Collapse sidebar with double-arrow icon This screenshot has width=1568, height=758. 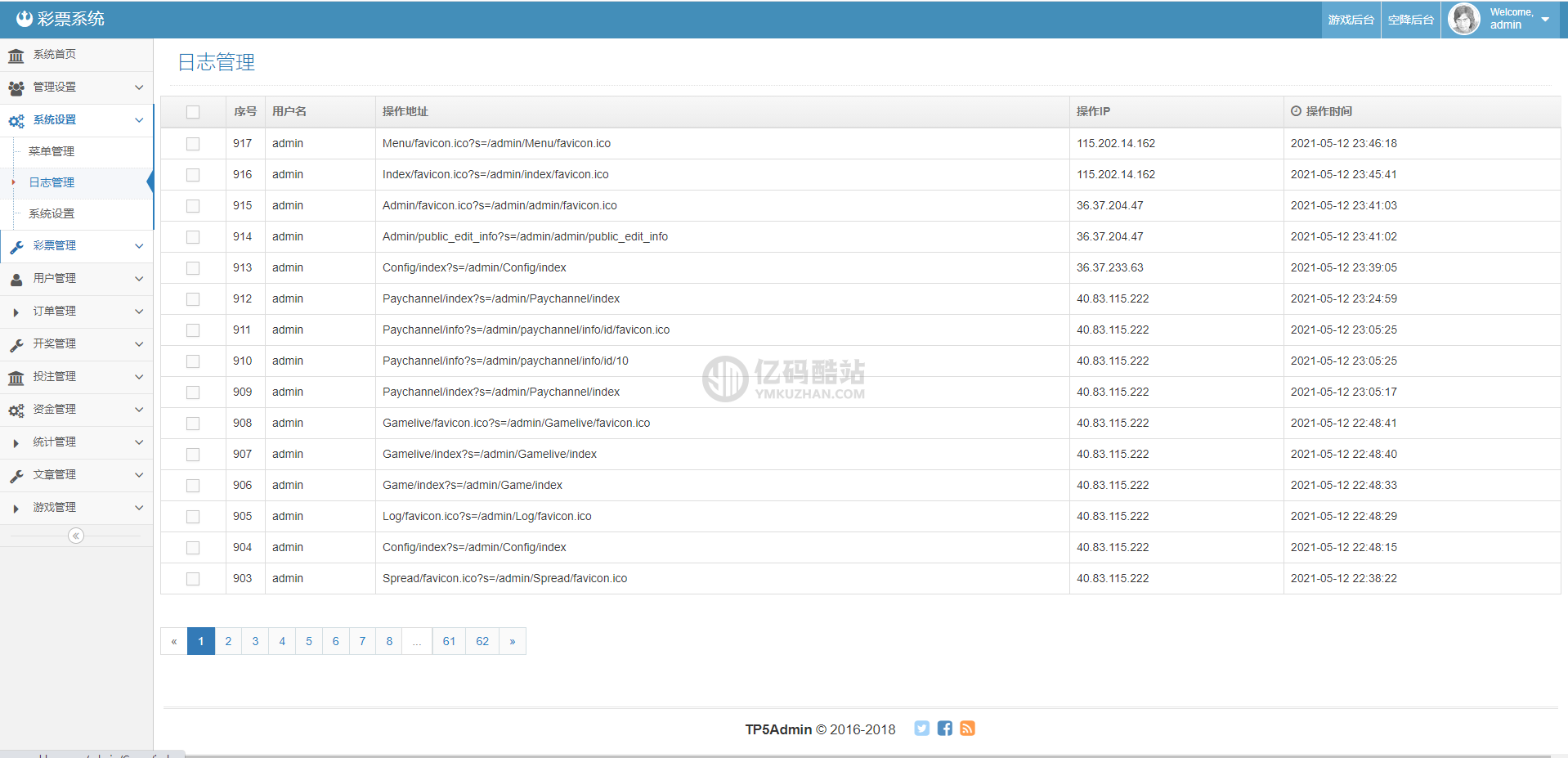76,536
